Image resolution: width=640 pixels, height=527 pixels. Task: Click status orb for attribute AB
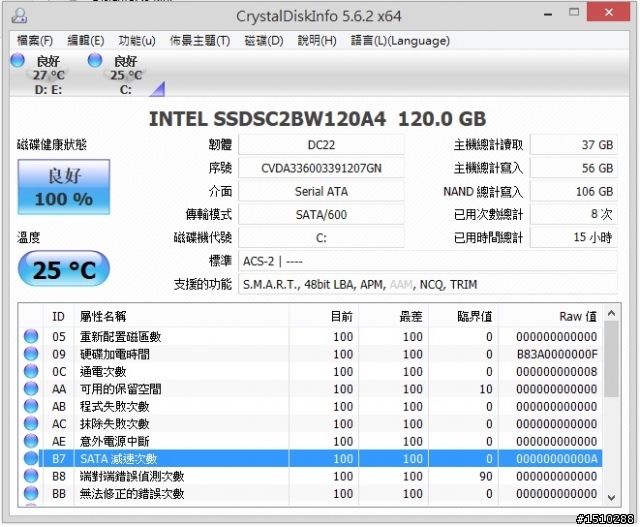pos(31,406)
